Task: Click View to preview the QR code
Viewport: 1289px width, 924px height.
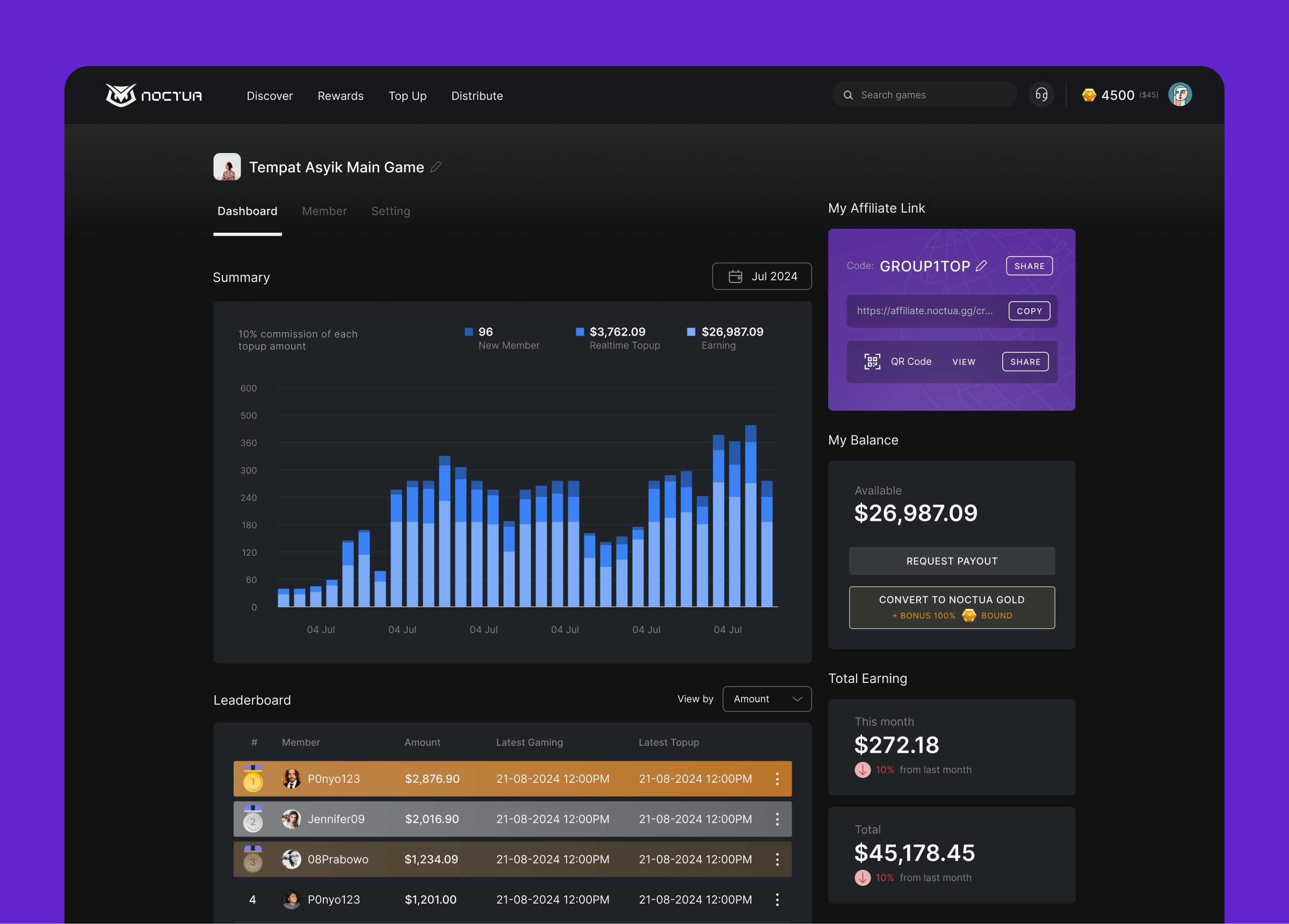Action: point(964,361)
